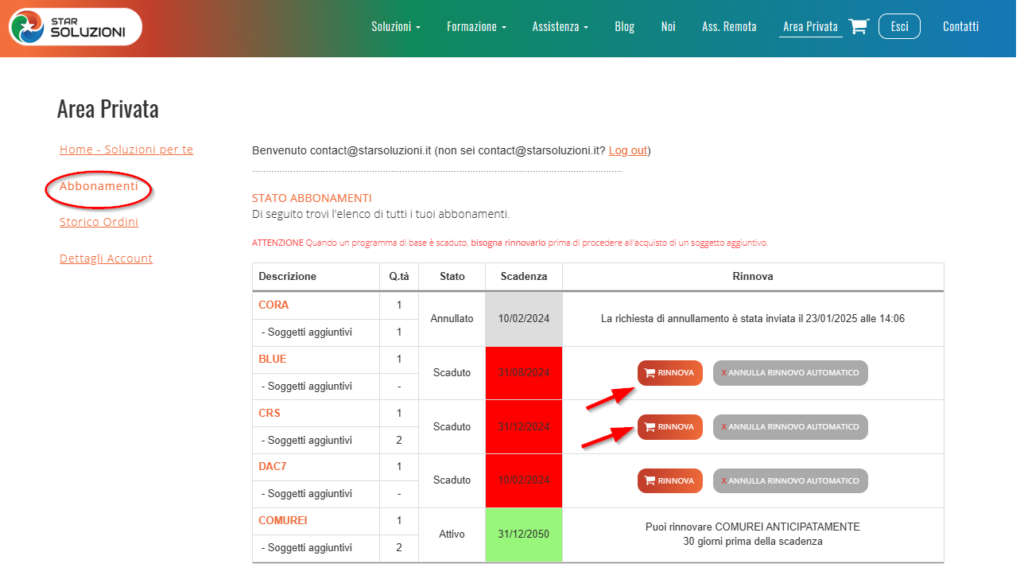Open the BLUE subscription link
Screen dimensions: 1024x587
coord(272,359)
